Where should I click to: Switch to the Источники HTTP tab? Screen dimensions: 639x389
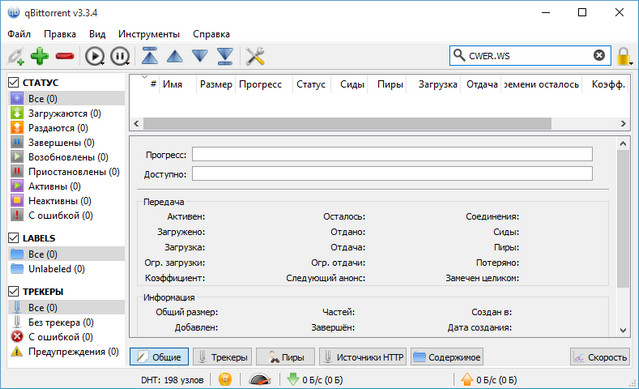tap(363, 357)
